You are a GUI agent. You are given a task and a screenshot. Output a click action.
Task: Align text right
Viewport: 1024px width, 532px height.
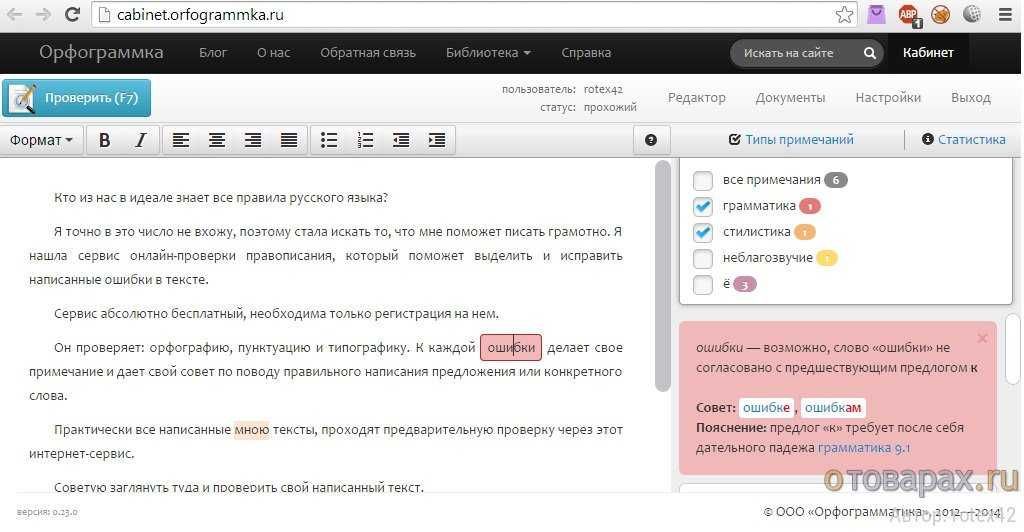pos(253,140)
